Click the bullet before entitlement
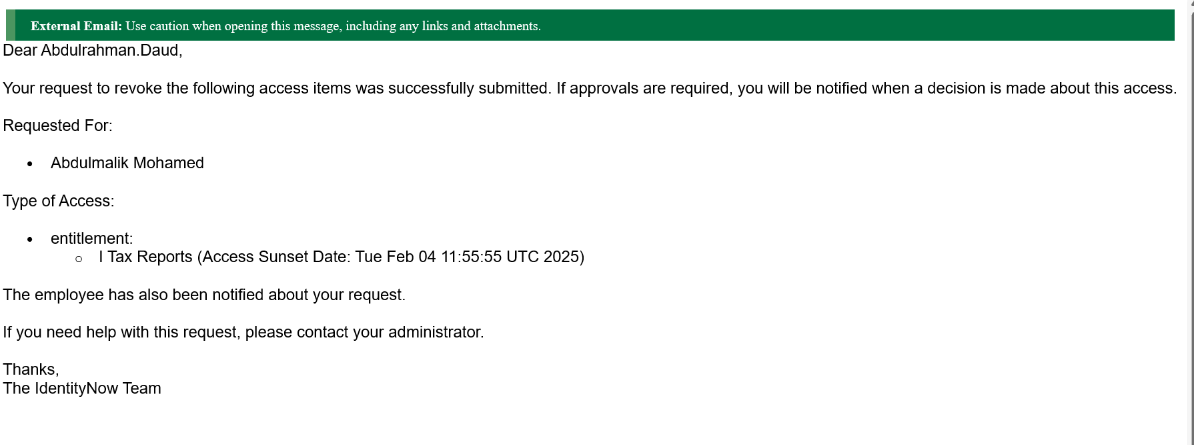The image size is (1194, 445). [30, 240]
